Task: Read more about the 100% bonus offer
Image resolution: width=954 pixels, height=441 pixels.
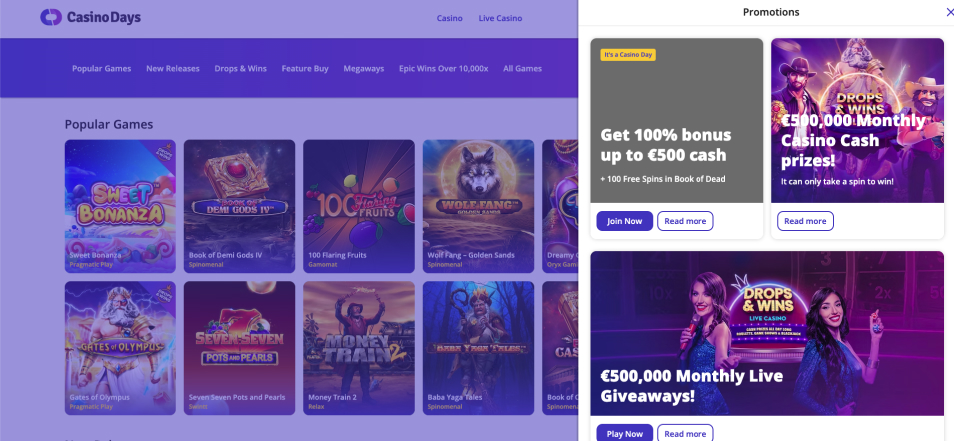Action: point(685,221)
